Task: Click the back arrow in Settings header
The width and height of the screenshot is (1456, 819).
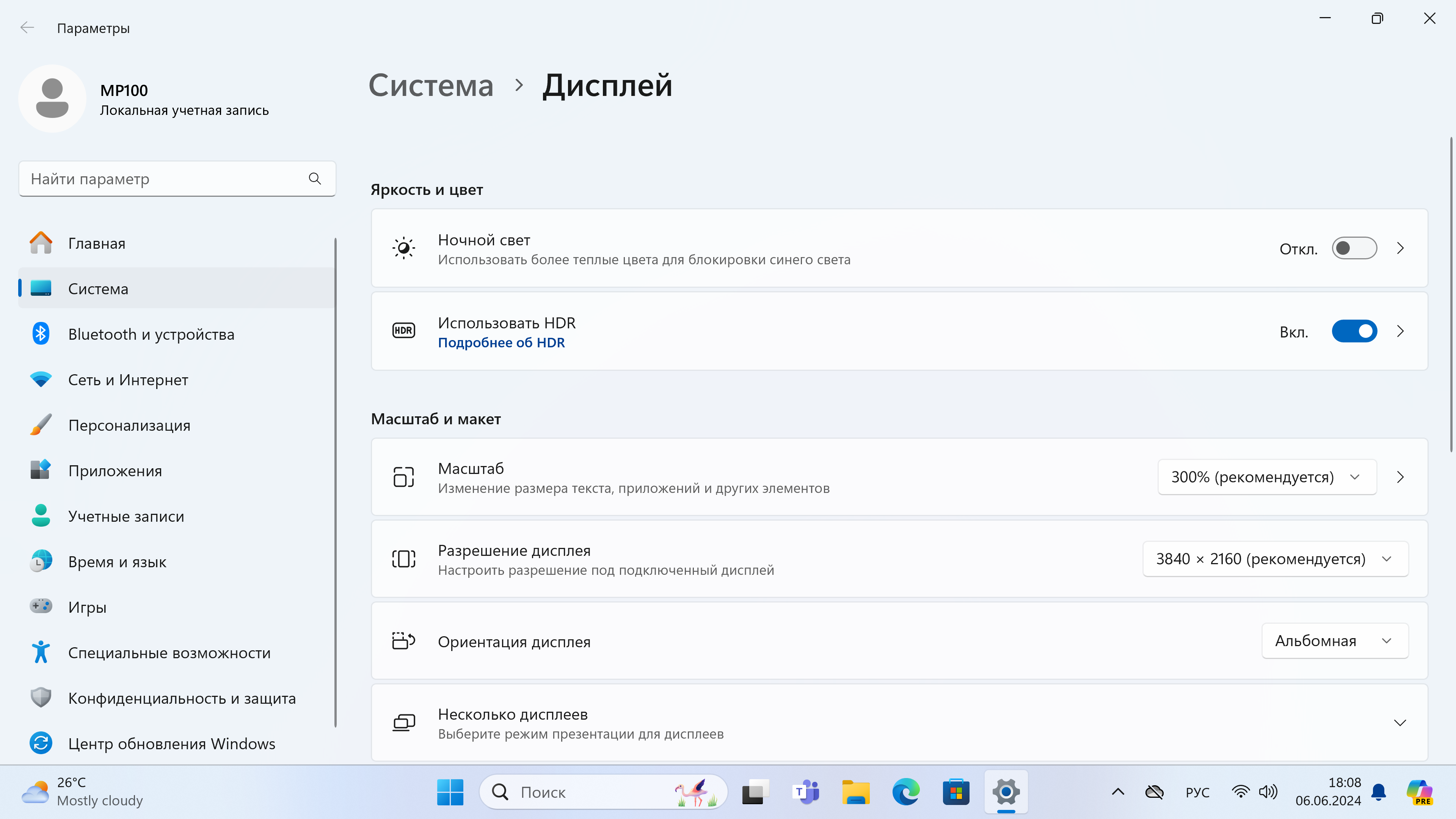Action: coord(27,28)
